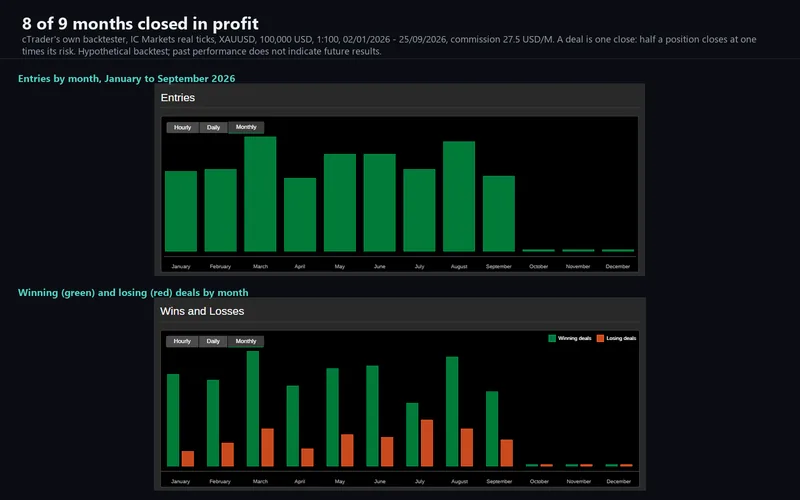This screenshot has width=800, height=500.
Task: Click the green Winning deals legend swatch
Action: pos(552,338)
